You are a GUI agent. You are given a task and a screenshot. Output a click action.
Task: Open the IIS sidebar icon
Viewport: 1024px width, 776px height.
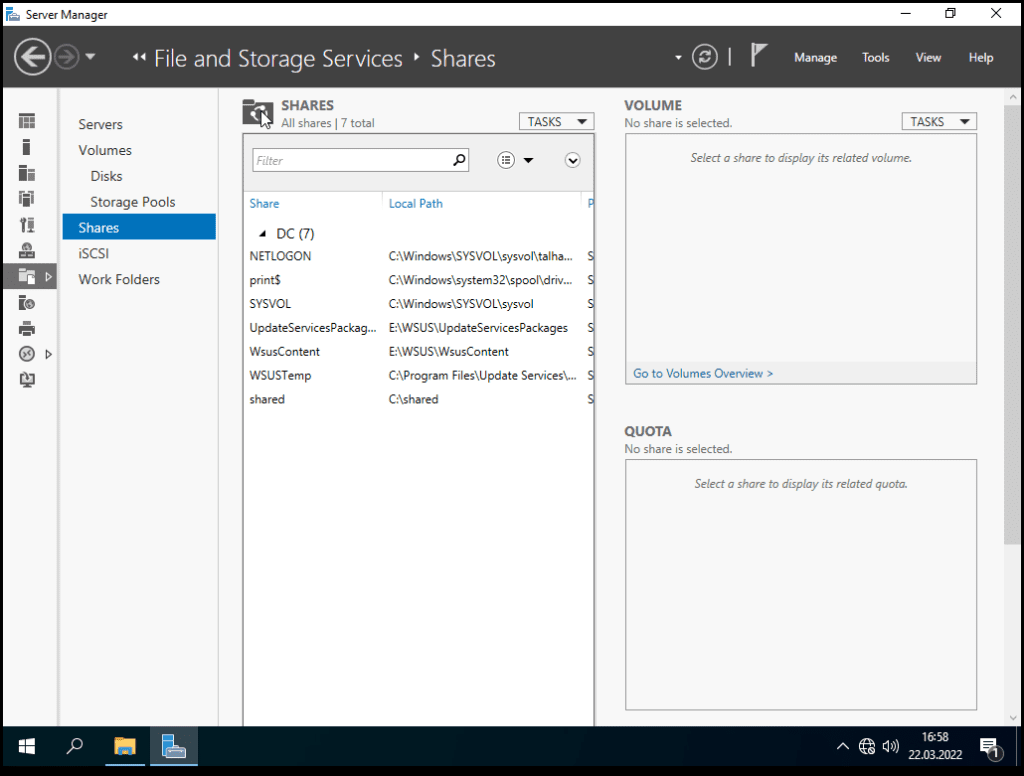[27, 302]
